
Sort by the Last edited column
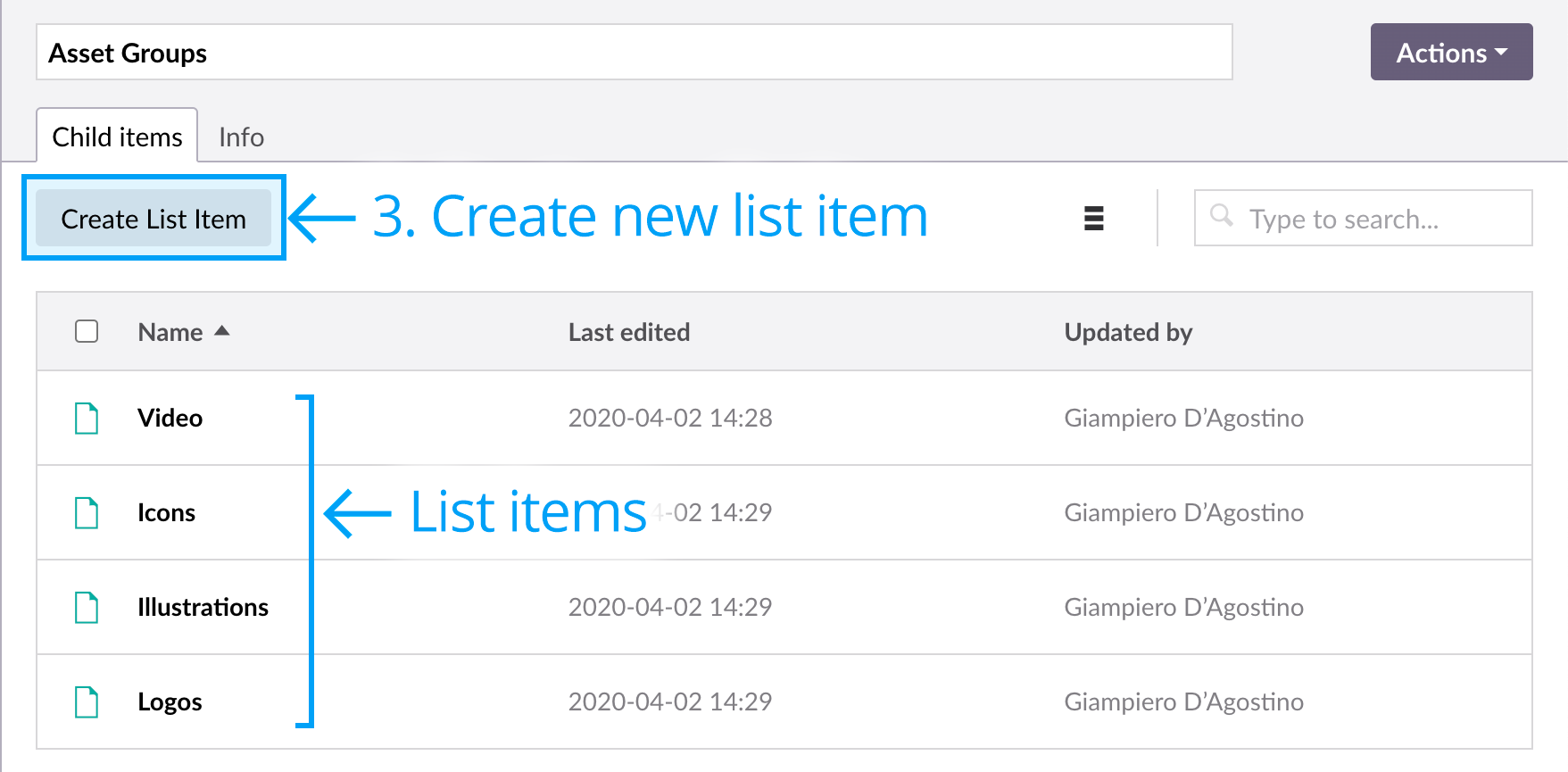[628, 332]
